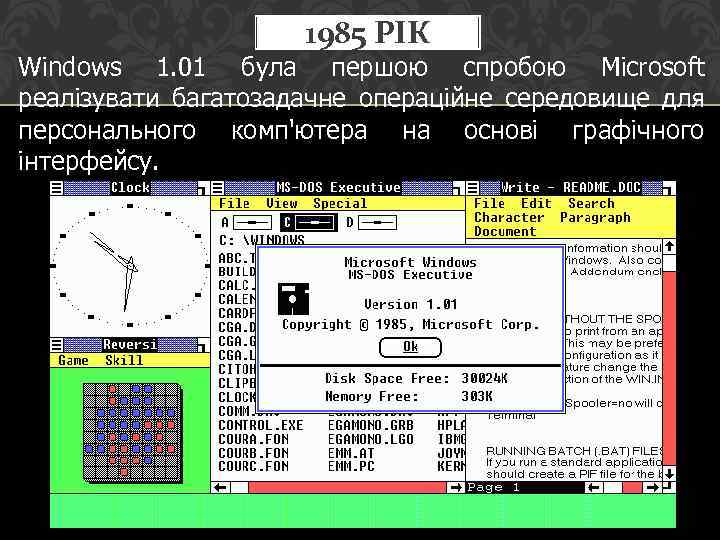The height and width of the screenshot is (540, 720).
Task: Open Edit menu in Write window
Action: point(536,203)
